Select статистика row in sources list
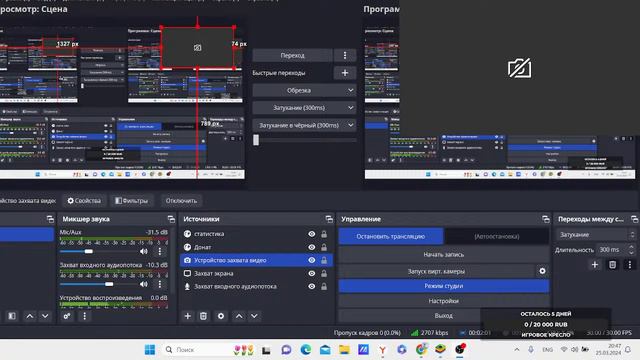640x360 pixels. coord(256,234)
